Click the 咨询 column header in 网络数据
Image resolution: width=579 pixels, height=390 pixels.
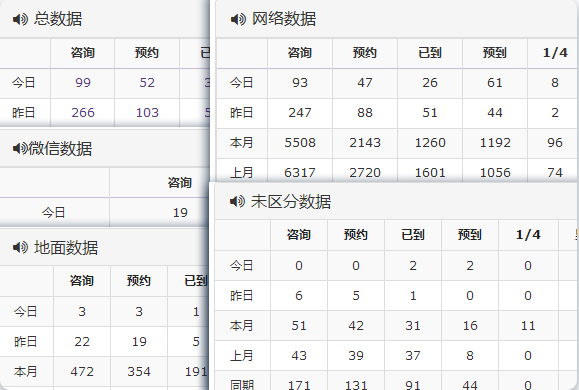click(300, 53)
